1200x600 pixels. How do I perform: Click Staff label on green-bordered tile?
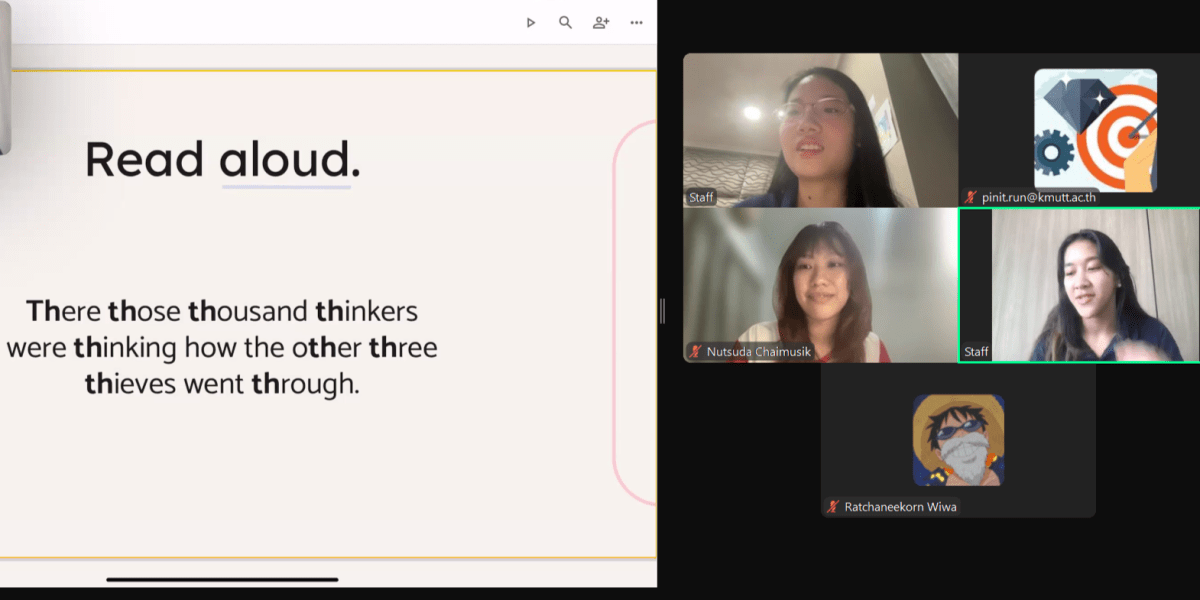point(976,352)
